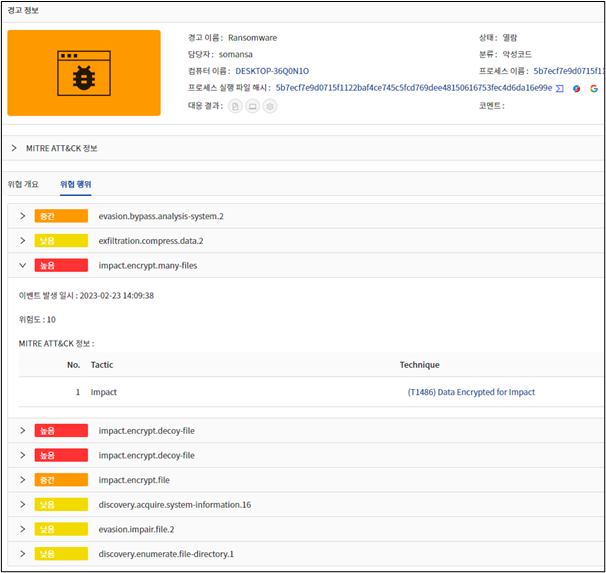Image resolution: width=606 pixels, height=573 pixels.
Task: Open VirusTotal sigma icon next to hash
Action: point(559,88)
